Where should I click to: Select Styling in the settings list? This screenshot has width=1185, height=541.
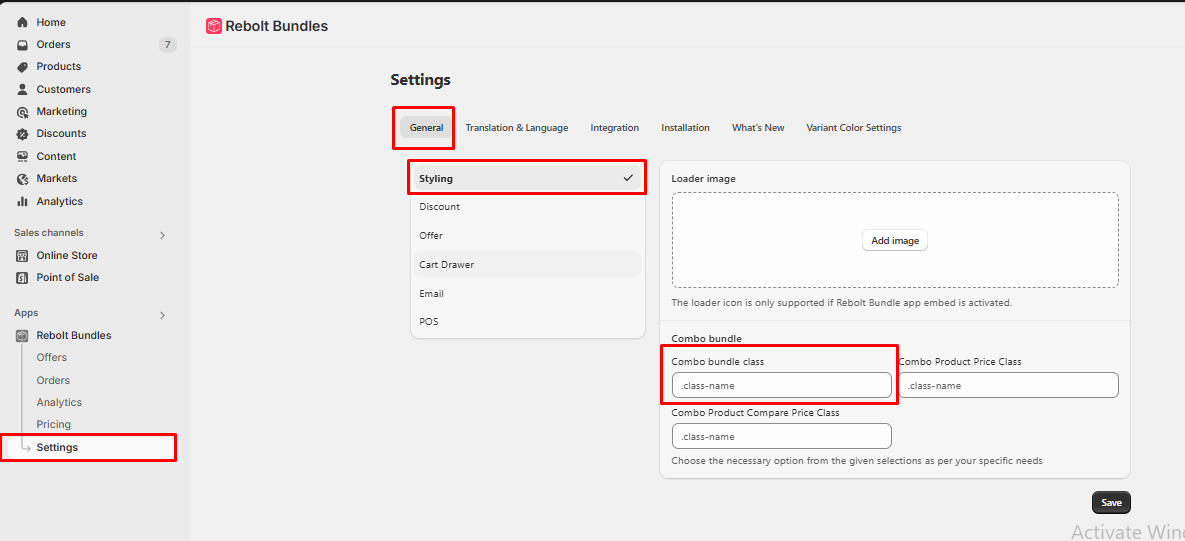click(527, 178)
